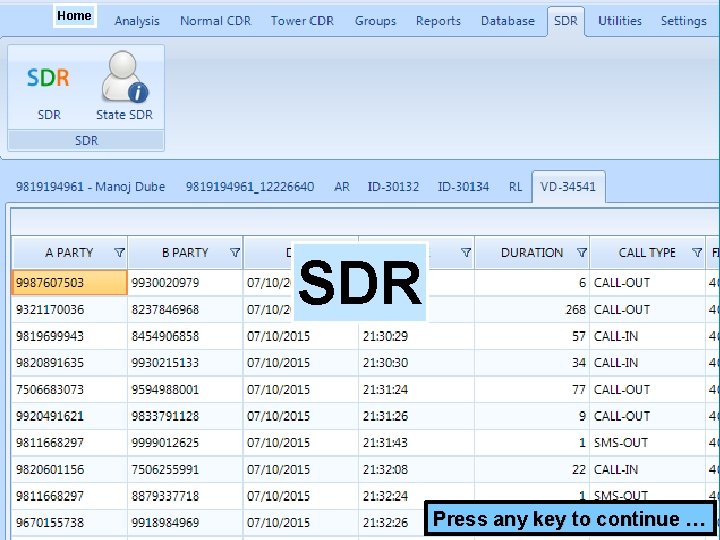Select duration cell 57
Viewport: 720px width, 540px height.
pos(532,336)
